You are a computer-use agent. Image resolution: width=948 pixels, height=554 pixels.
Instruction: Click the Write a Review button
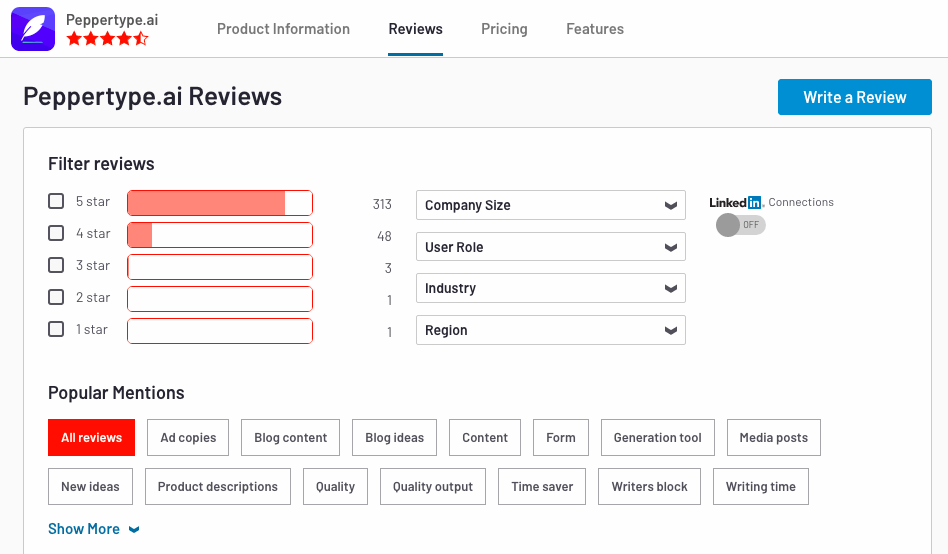[x=855, y=97]
